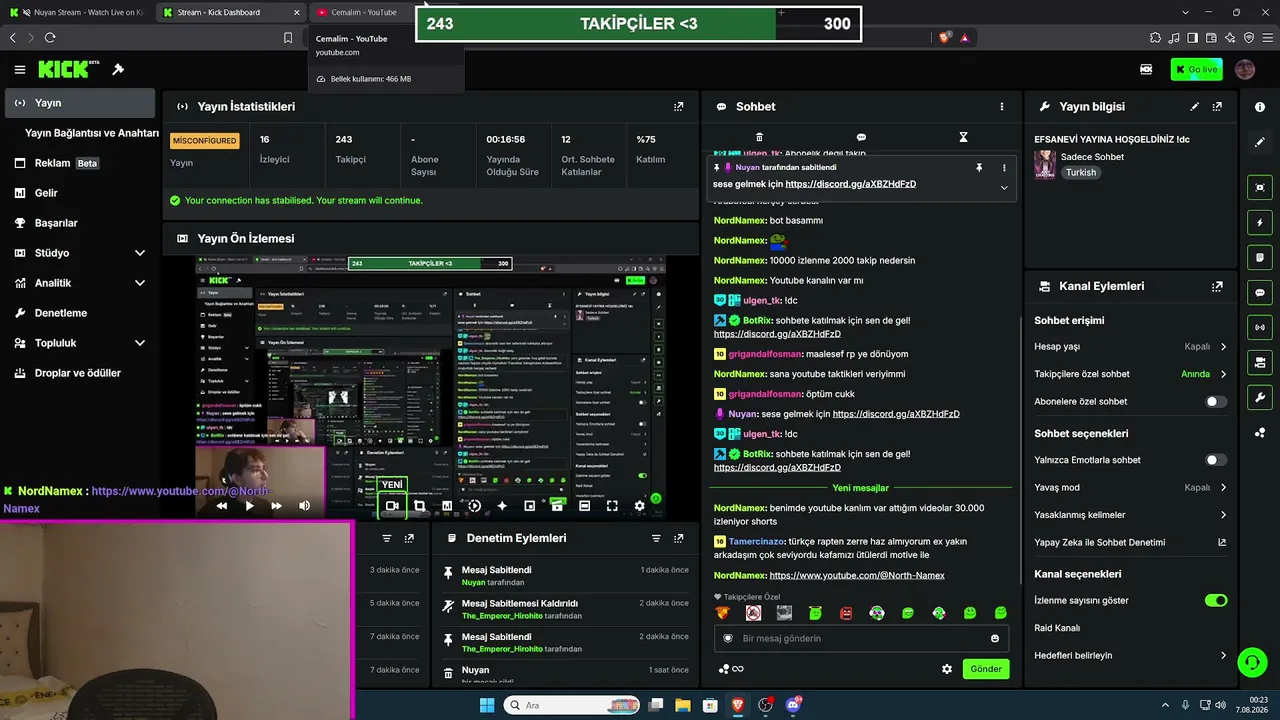The width and height of the screenshot is (1280, 720).
Task: Click the green Go live button
Action: pos(1196,69)
